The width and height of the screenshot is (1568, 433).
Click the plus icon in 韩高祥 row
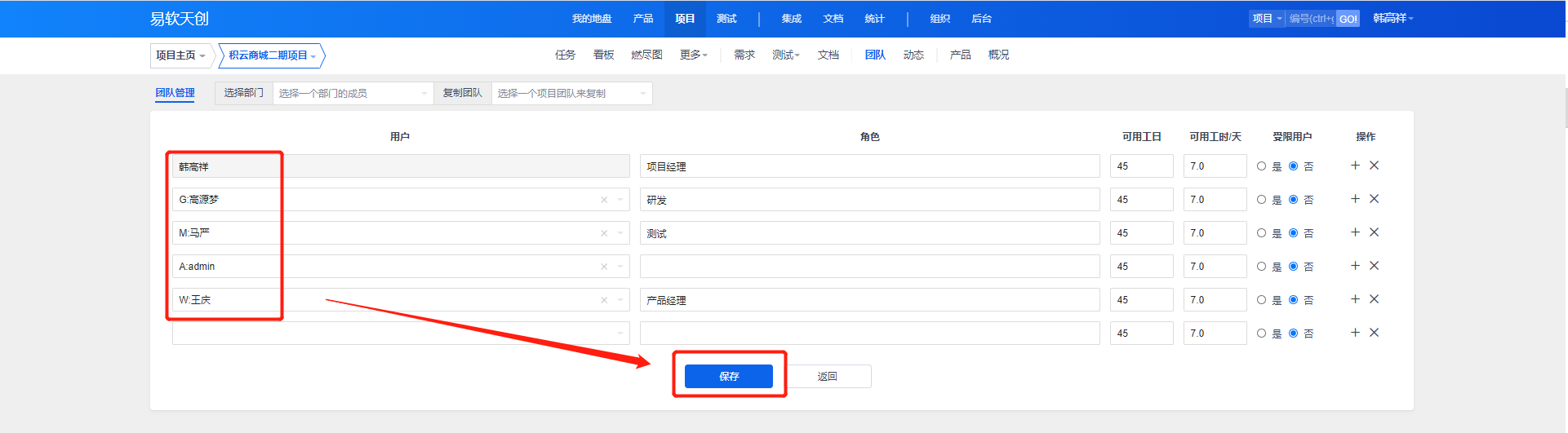[x=1355, y=166]
